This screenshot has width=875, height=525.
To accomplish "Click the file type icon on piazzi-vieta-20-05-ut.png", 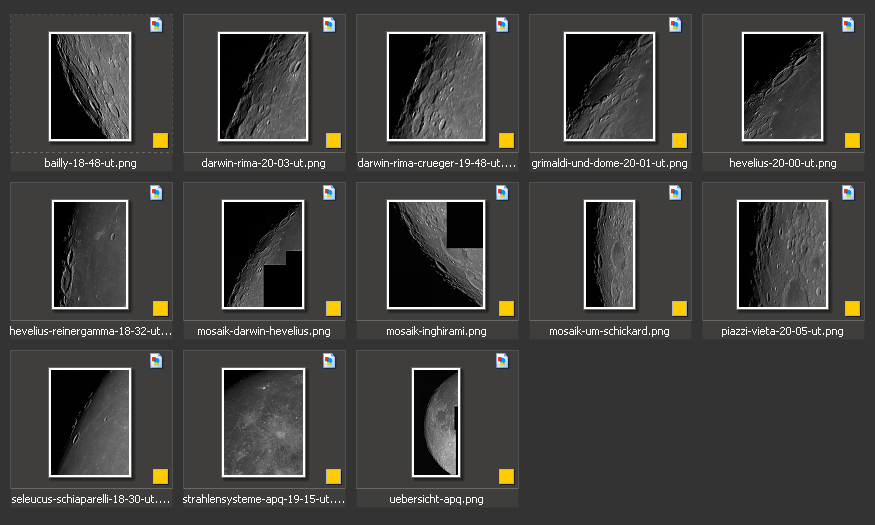I will pos(849,193).
